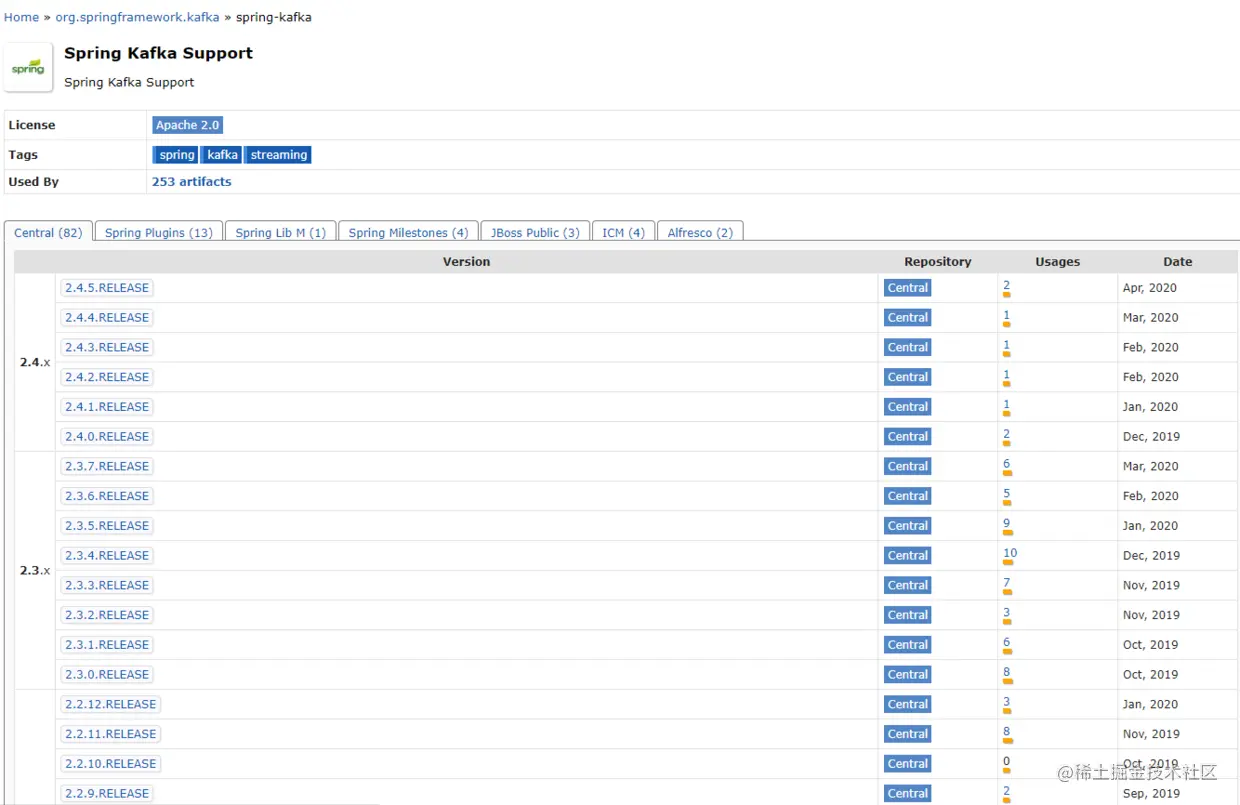The width and height of the screenshot is (1240, 805).
Task: Open version 2.3.7.RELEASE
Action: [107, 466]
